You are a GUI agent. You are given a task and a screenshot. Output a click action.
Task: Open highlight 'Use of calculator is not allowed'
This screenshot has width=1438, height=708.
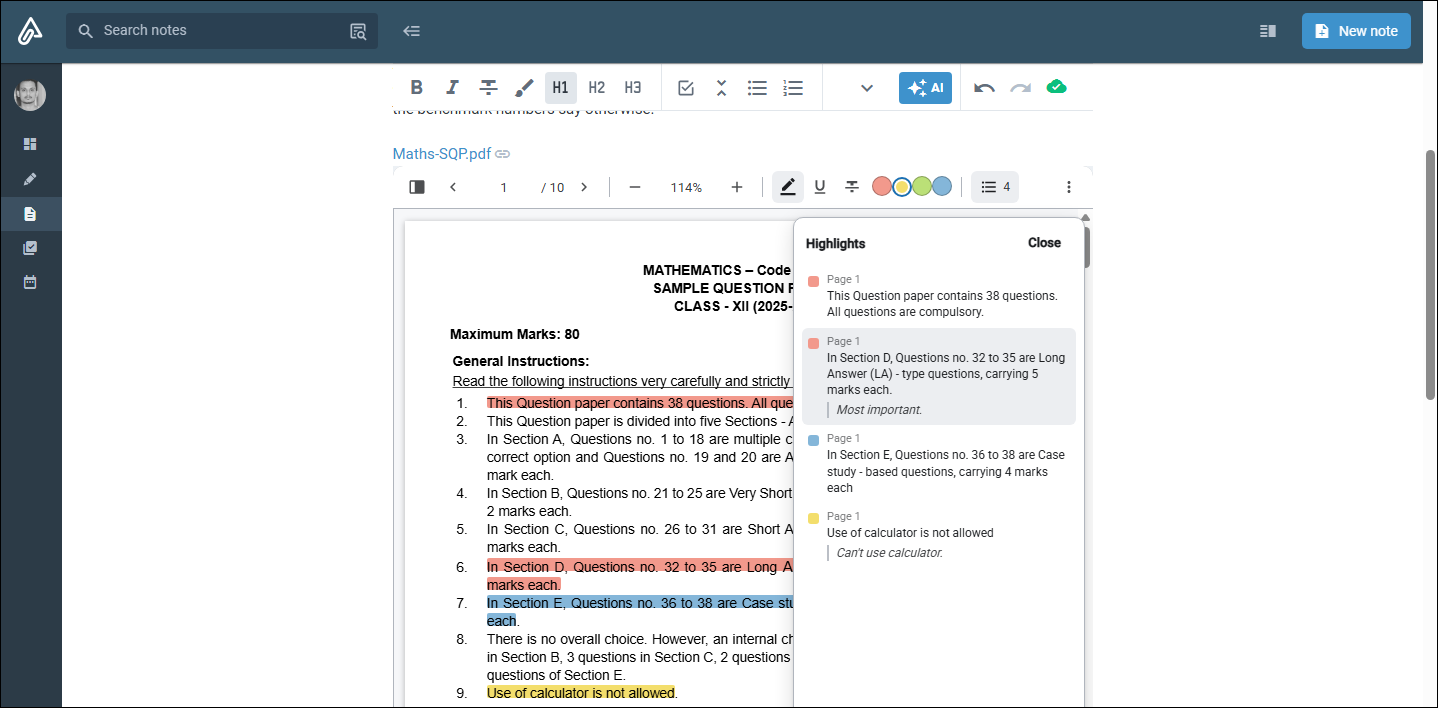[x=938, y=535]
